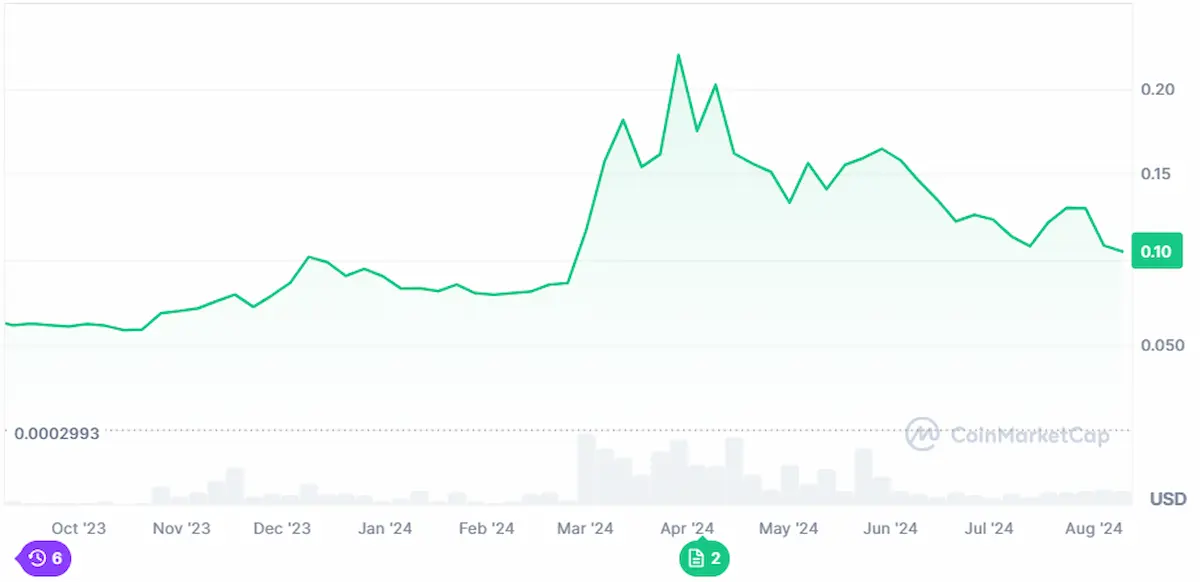Select Jan '24 on the time axis
The height and width of the screenshot is (582, 1200).
385,528
